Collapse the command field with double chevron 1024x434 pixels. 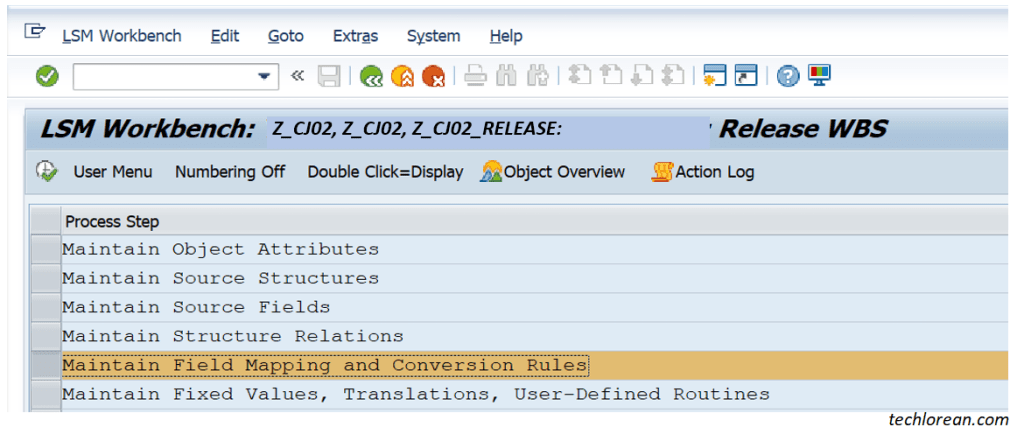click(x=297, y=76)
